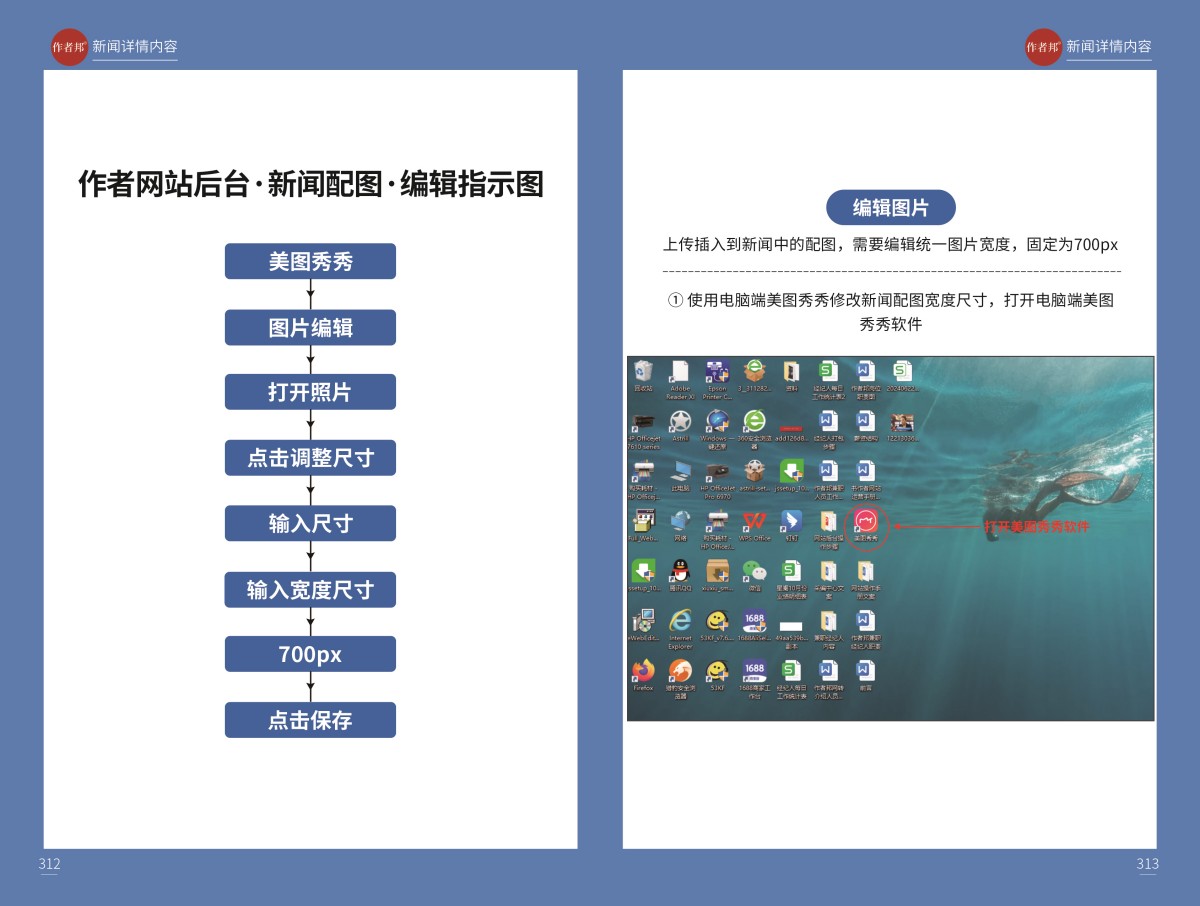Open the 腾讯QQ penguin icon
1200x906 pixels.
pos(680,571)
